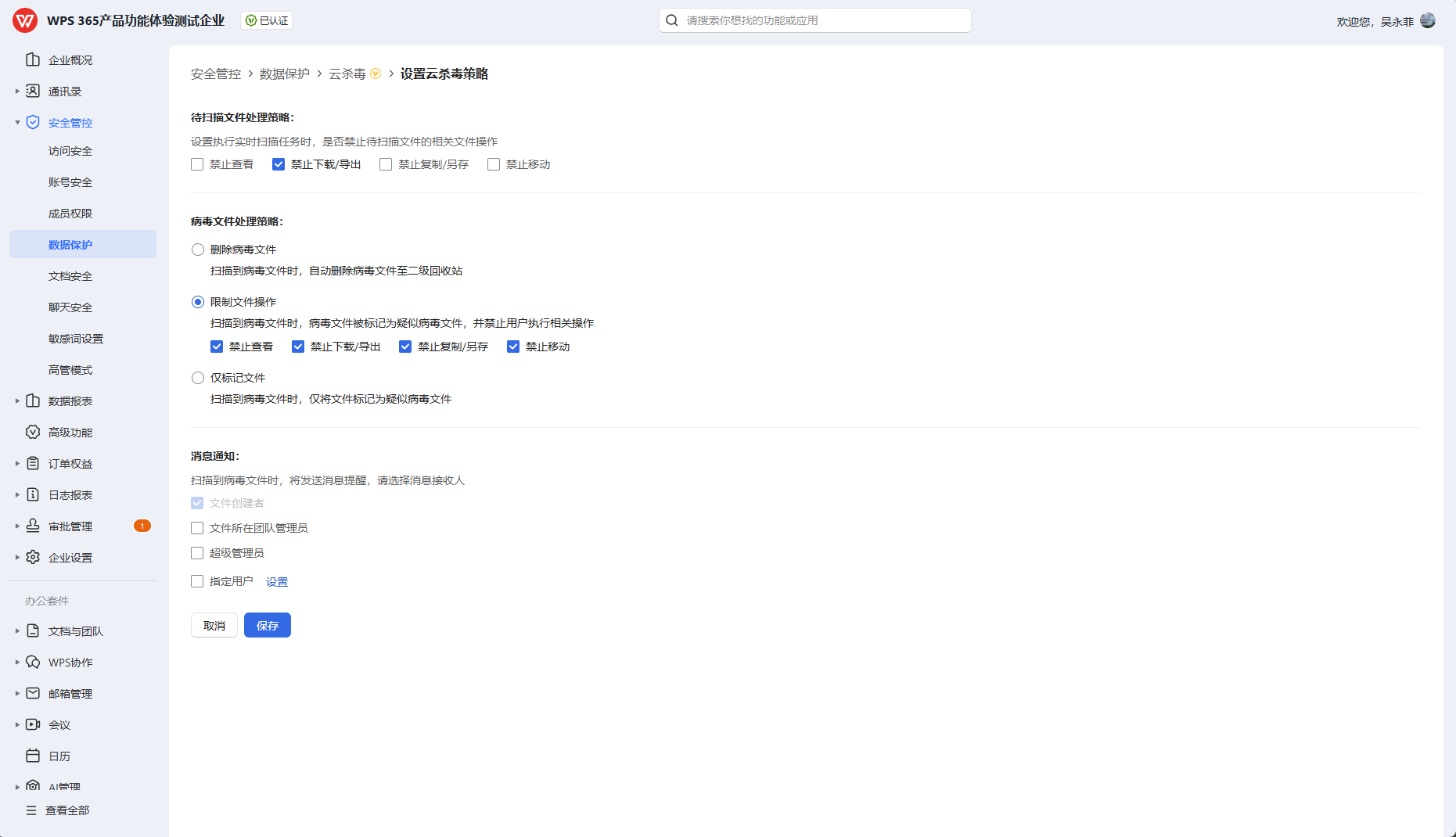Collapse the 安全管控 sidebar section
This screenshot has height=837, width=1456.
(17, 123)
